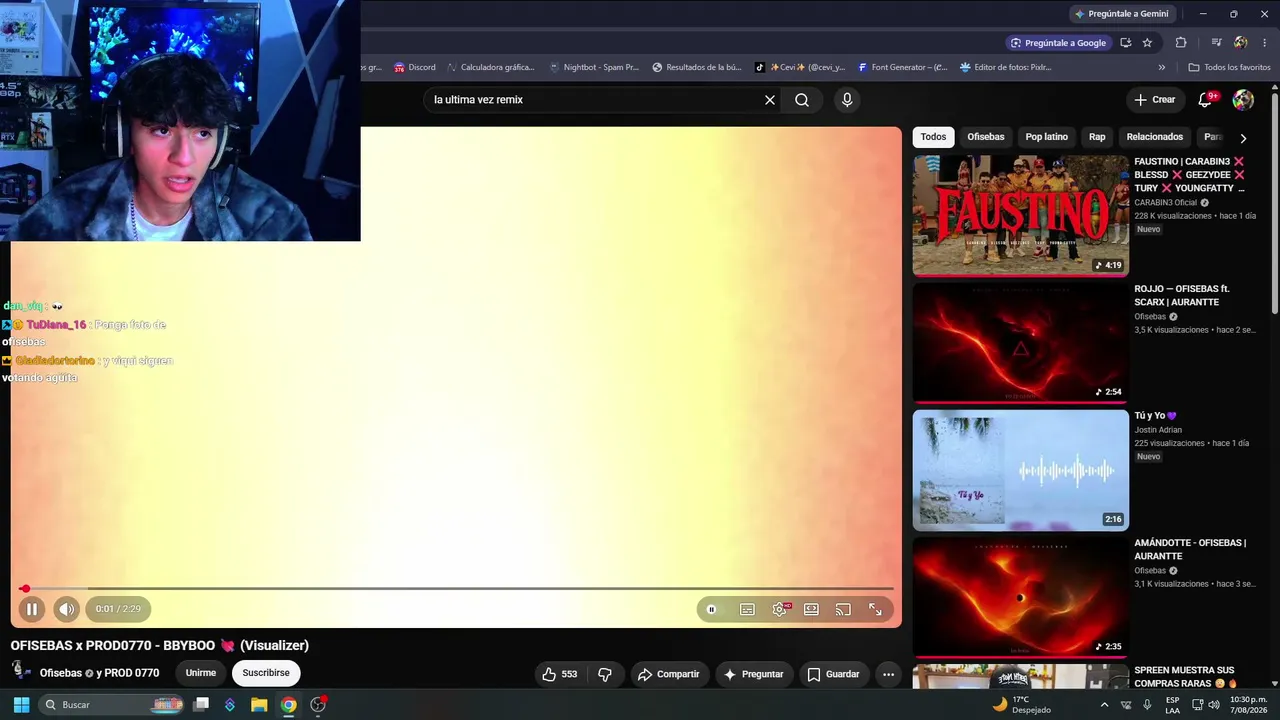Open File Explorer from taskbar

(259, 705)
